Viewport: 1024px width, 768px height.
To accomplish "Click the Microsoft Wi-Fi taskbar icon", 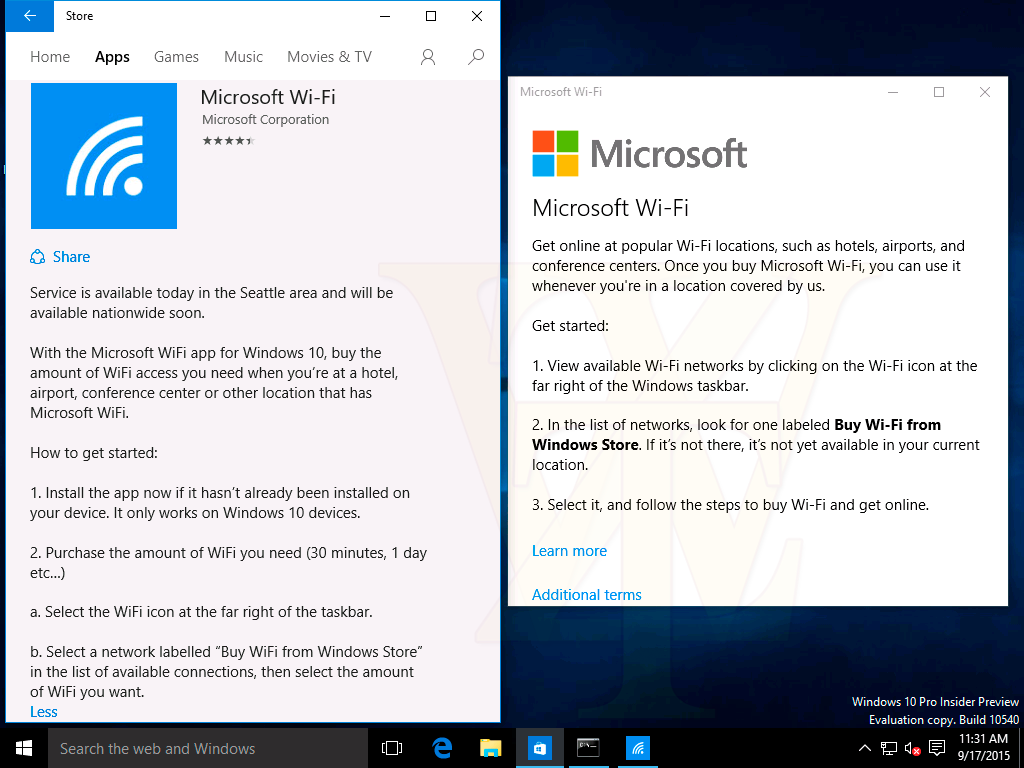I will pyautogui.click(x=637, y=748).
